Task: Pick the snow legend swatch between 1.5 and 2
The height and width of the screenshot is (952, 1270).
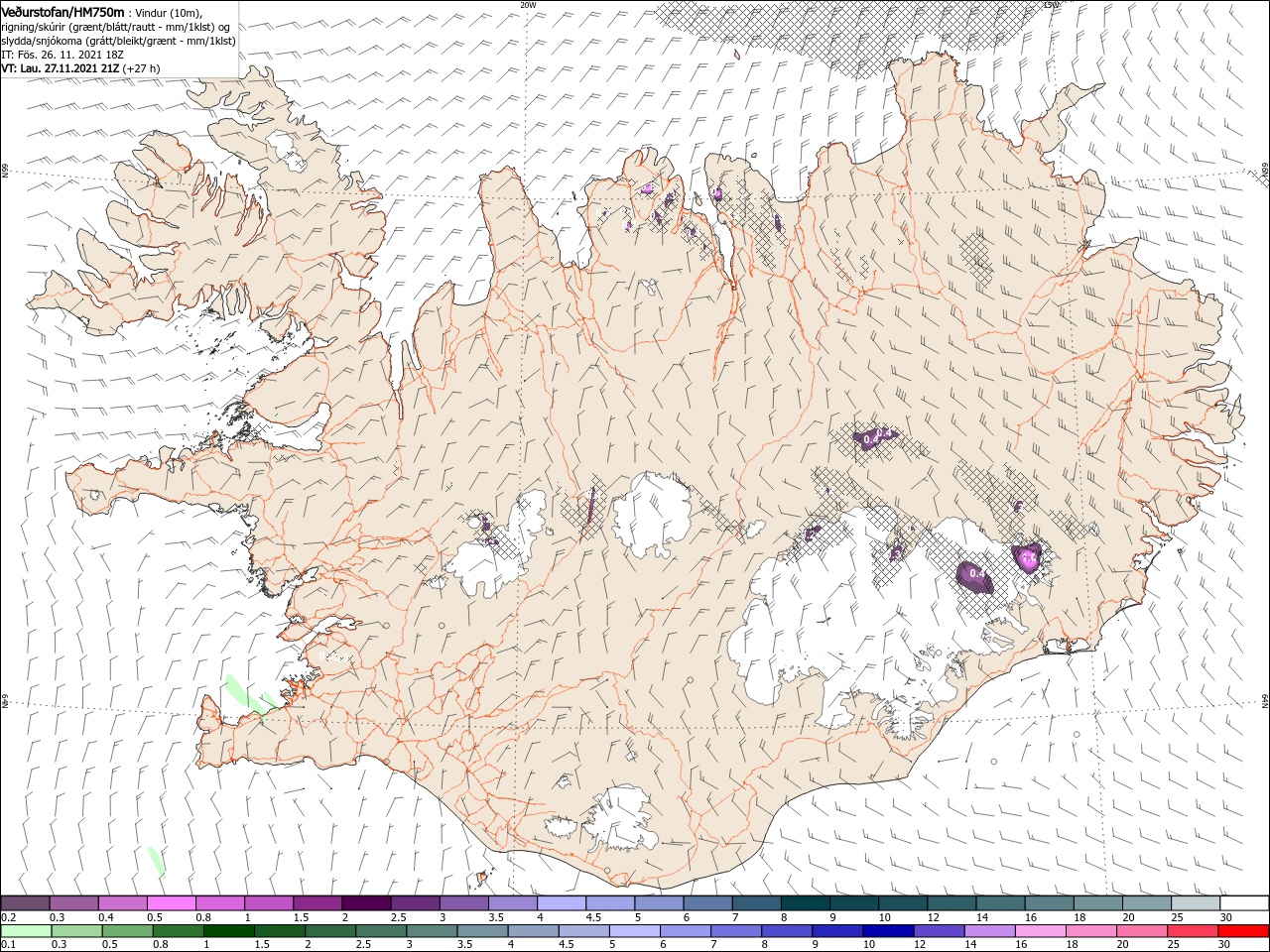Action: coord(317,903)
